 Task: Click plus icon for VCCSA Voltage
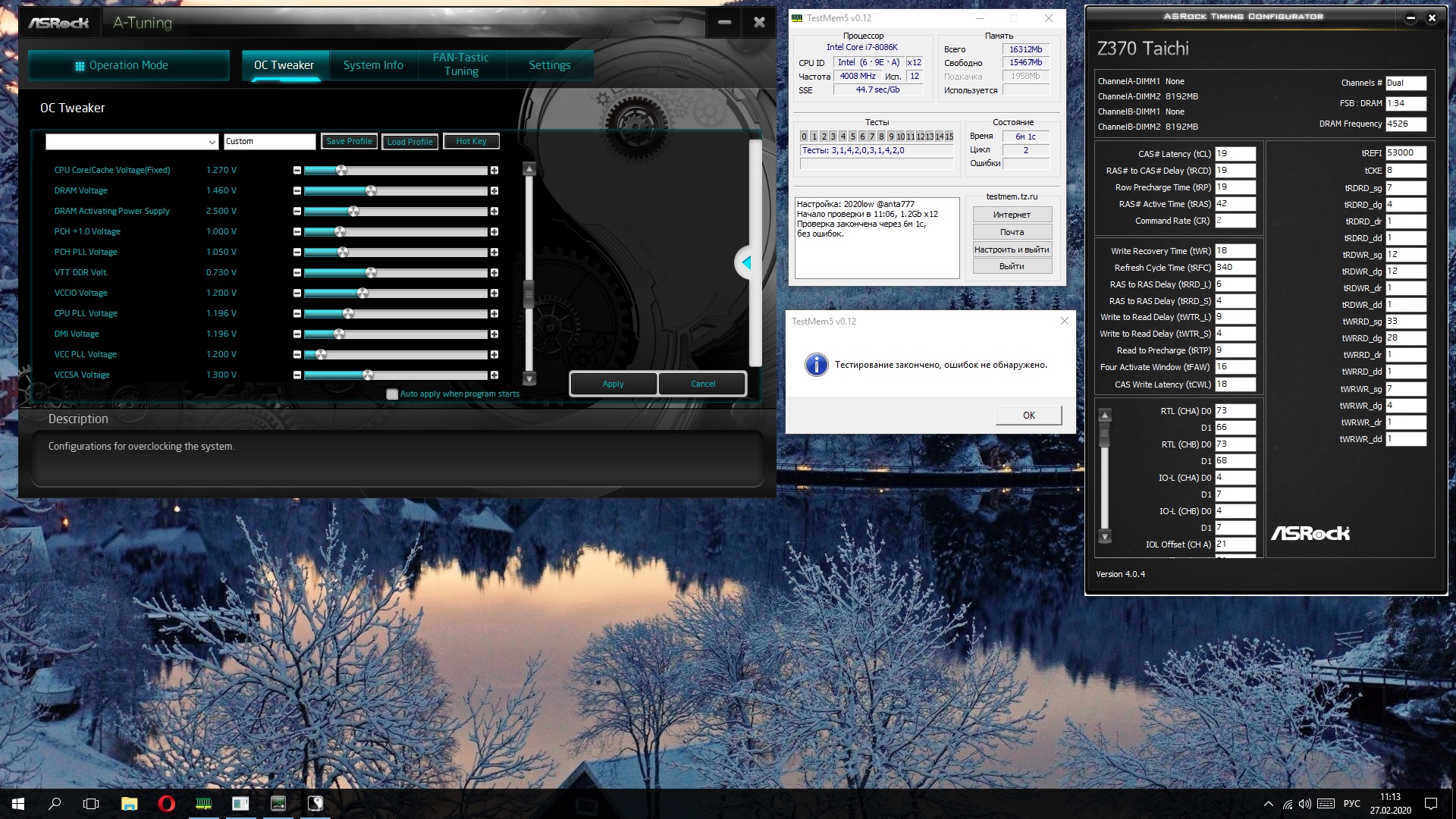(494, 375)
